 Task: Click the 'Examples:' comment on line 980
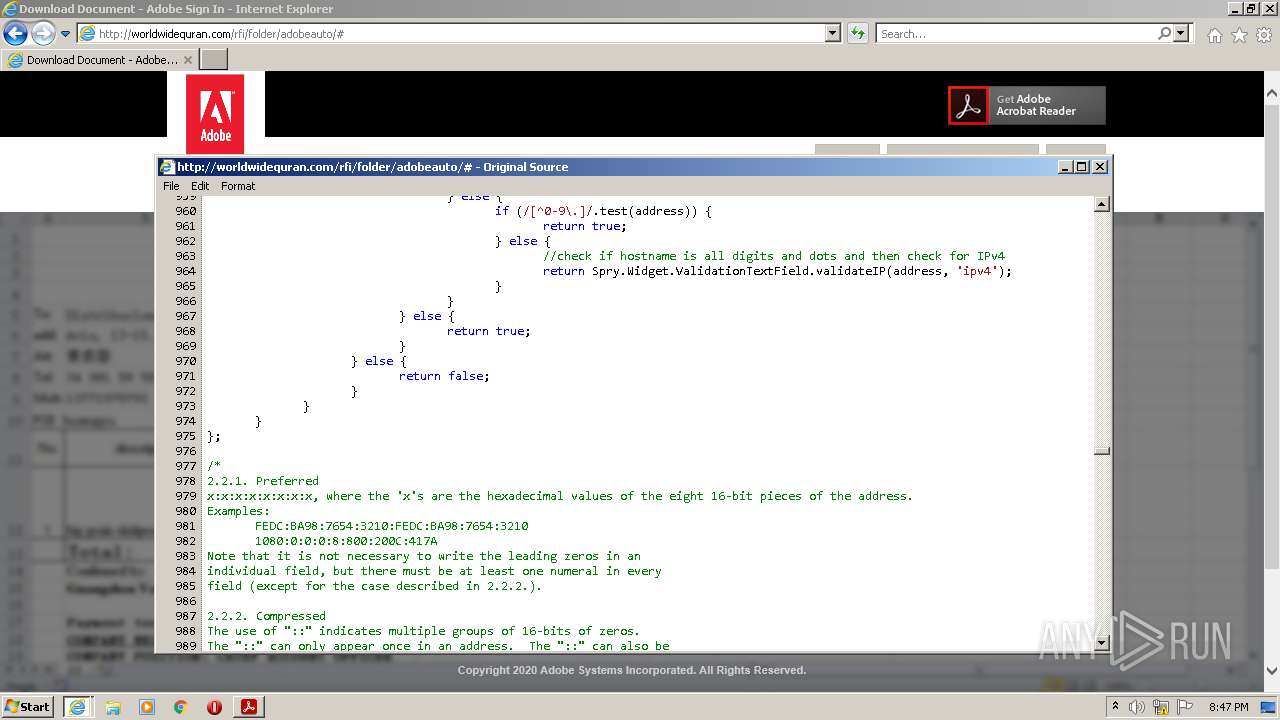[238, 511]
